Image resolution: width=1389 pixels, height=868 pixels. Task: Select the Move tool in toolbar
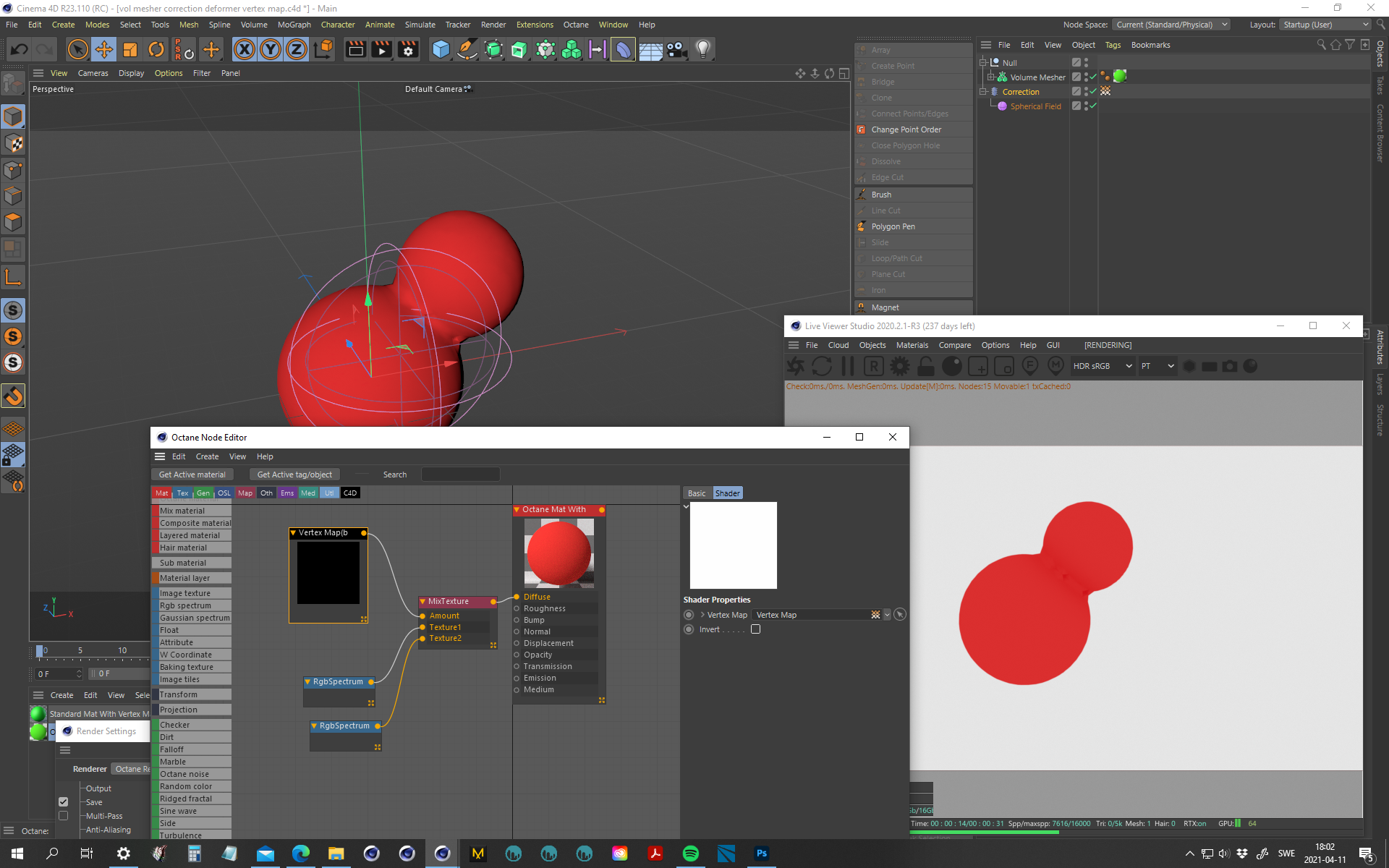tap(104, 49)
